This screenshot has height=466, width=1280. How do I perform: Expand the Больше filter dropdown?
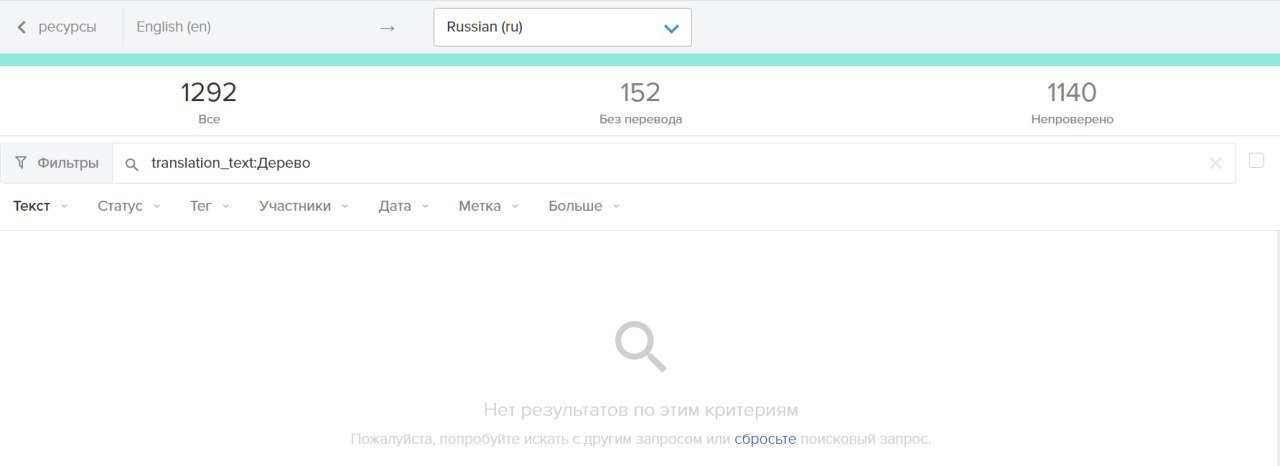pos(584,206)
